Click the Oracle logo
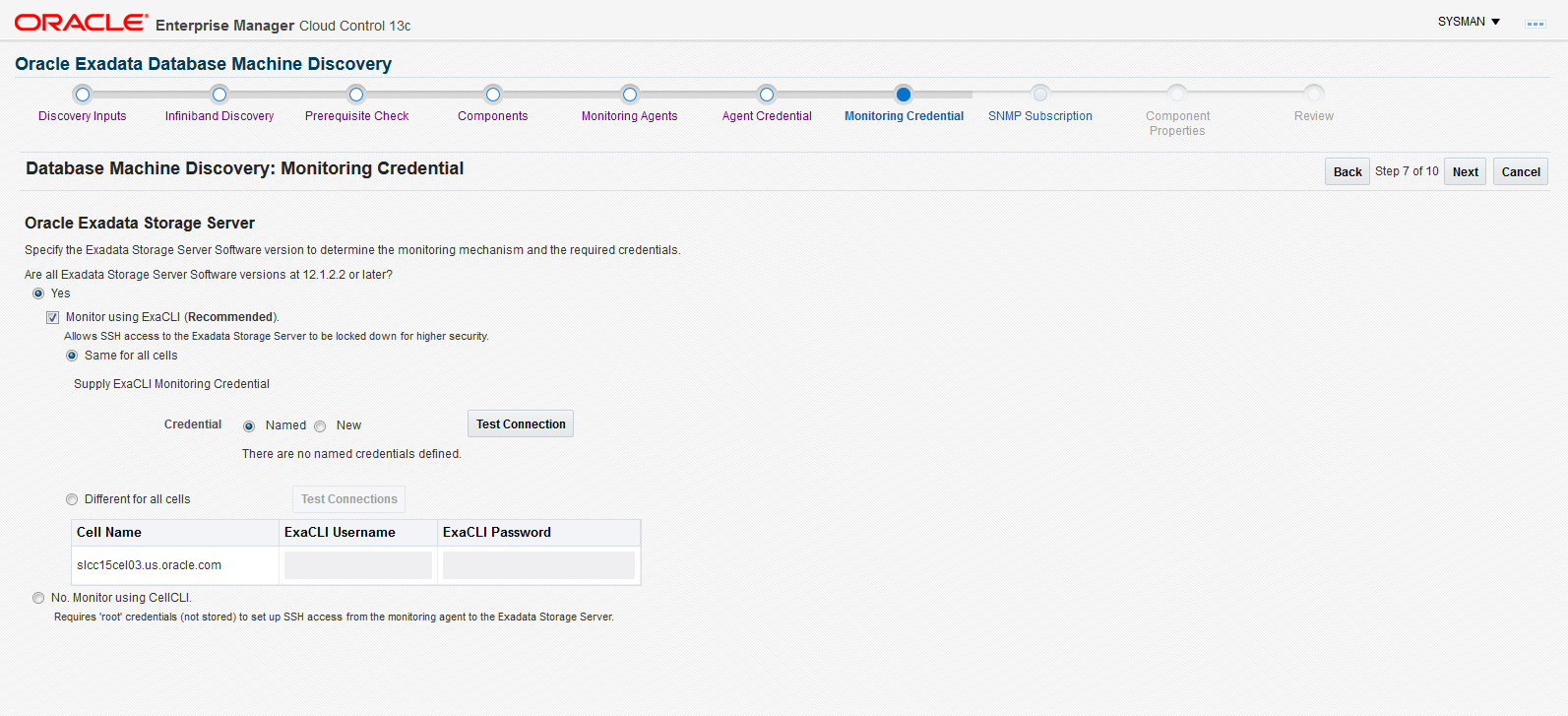This screenshot has height=716, width=1568. point(81,23)
